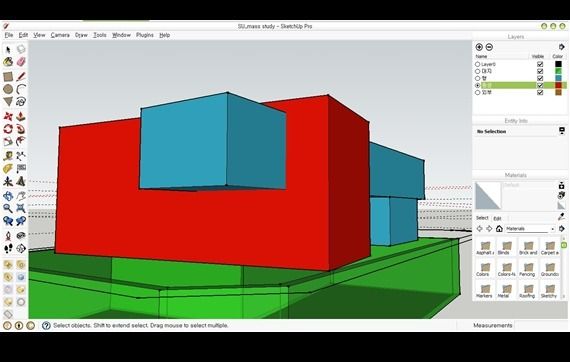Select the arrow Select tool
Screen dimensions: 570x362
[x=8, y=49]
